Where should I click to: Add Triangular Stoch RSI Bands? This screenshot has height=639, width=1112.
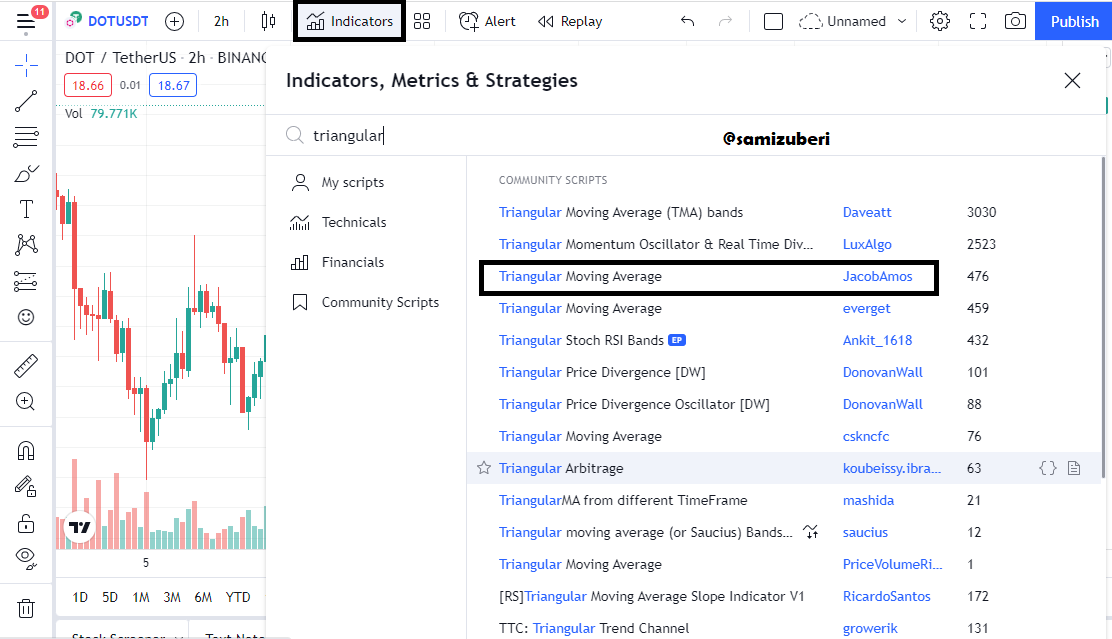click(x=581, y=340)
